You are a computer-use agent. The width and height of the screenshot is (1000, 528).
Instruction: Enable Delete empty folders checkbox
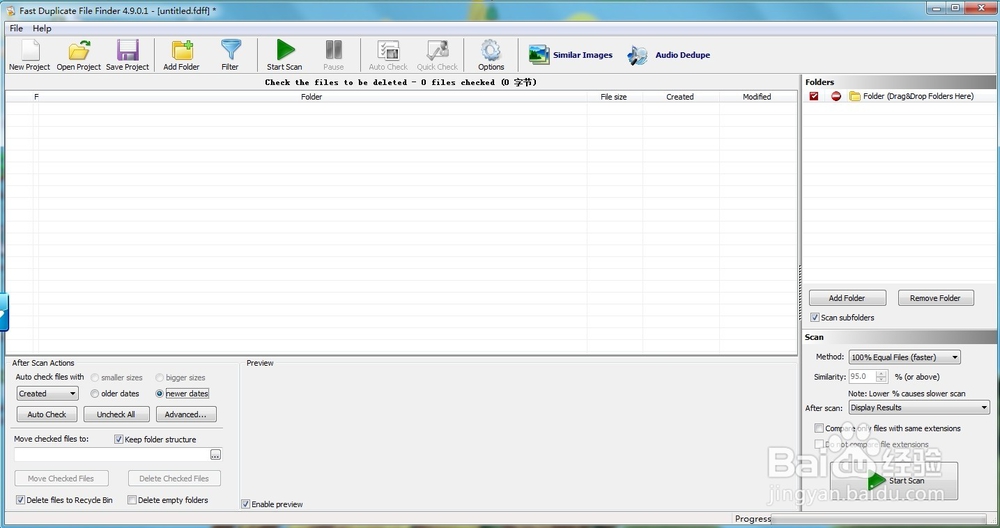pos(132,500)
